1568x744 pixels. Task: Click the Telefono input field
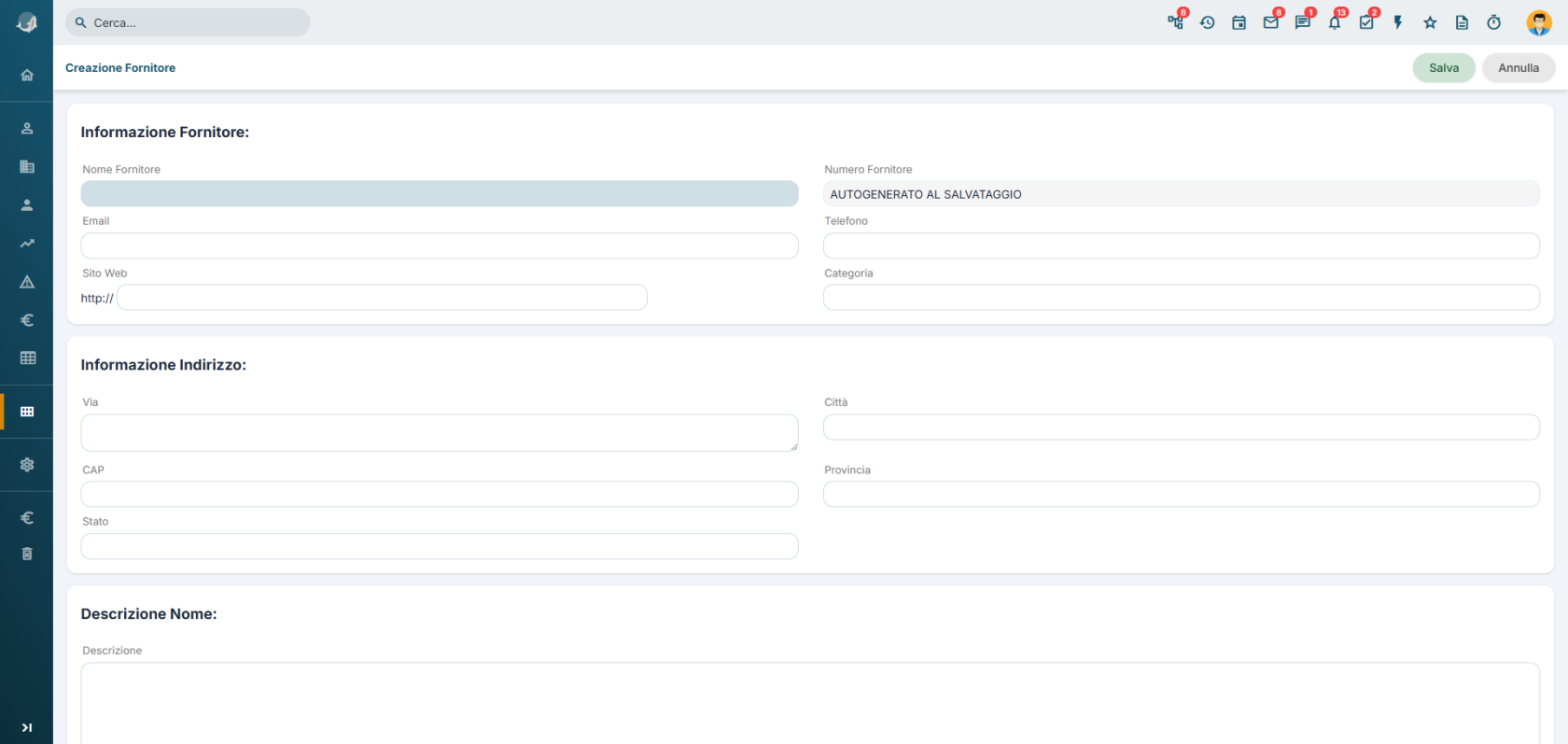(1181, 246)
